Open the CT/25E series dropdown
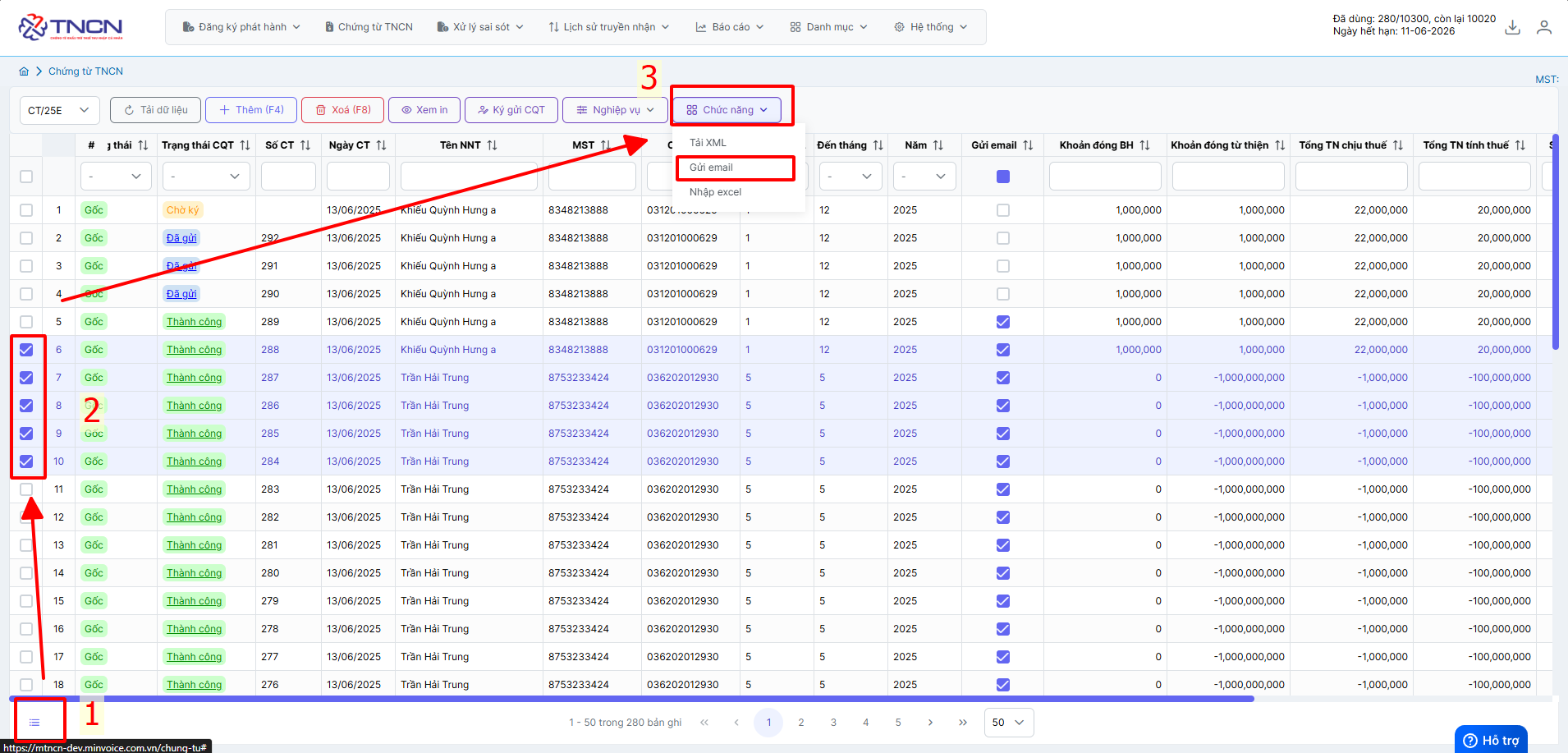The height and width of the screenshot is (753, 1568). [x=59, y=110]
